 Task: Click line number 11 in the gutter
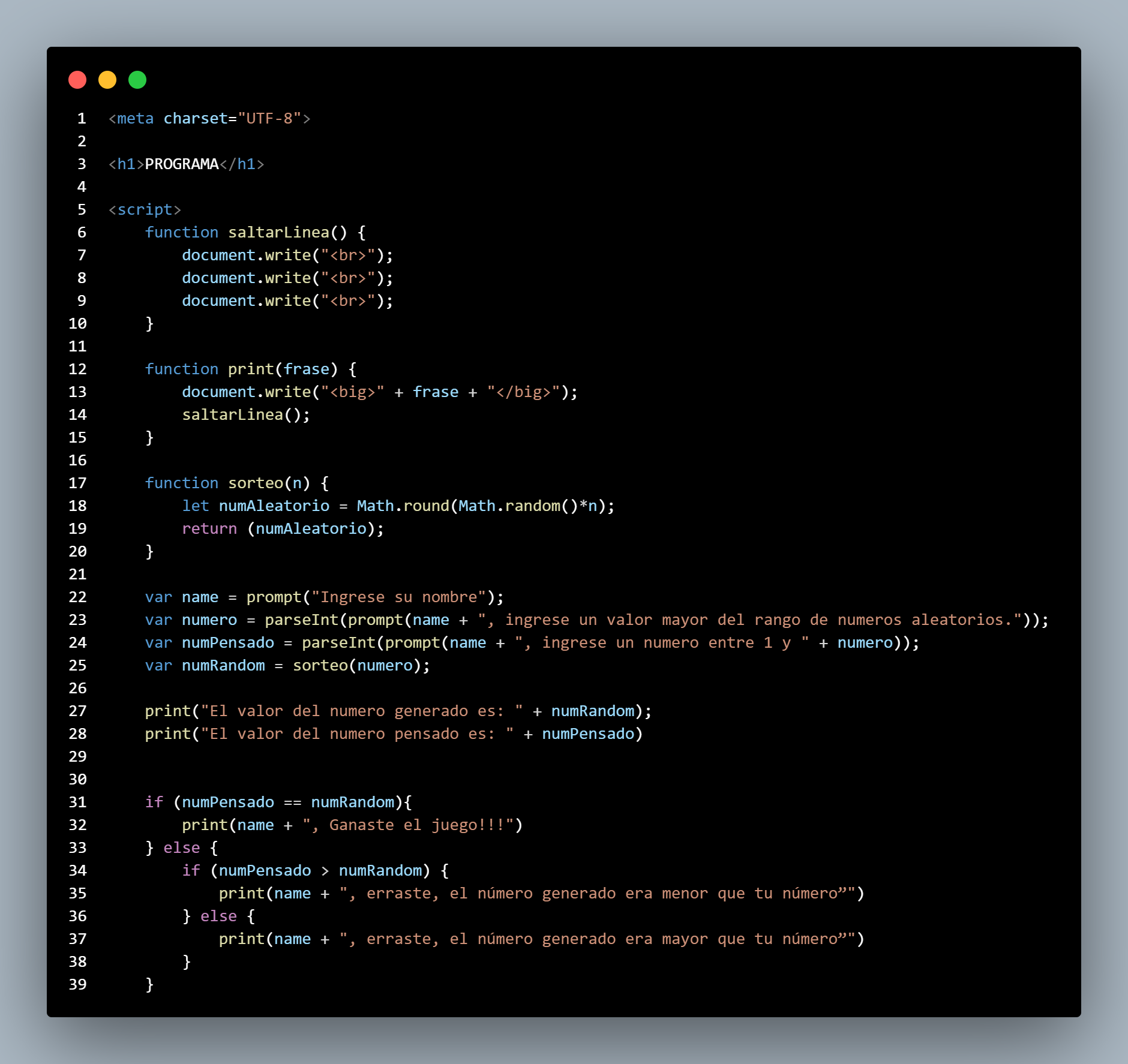pos(77,347)
